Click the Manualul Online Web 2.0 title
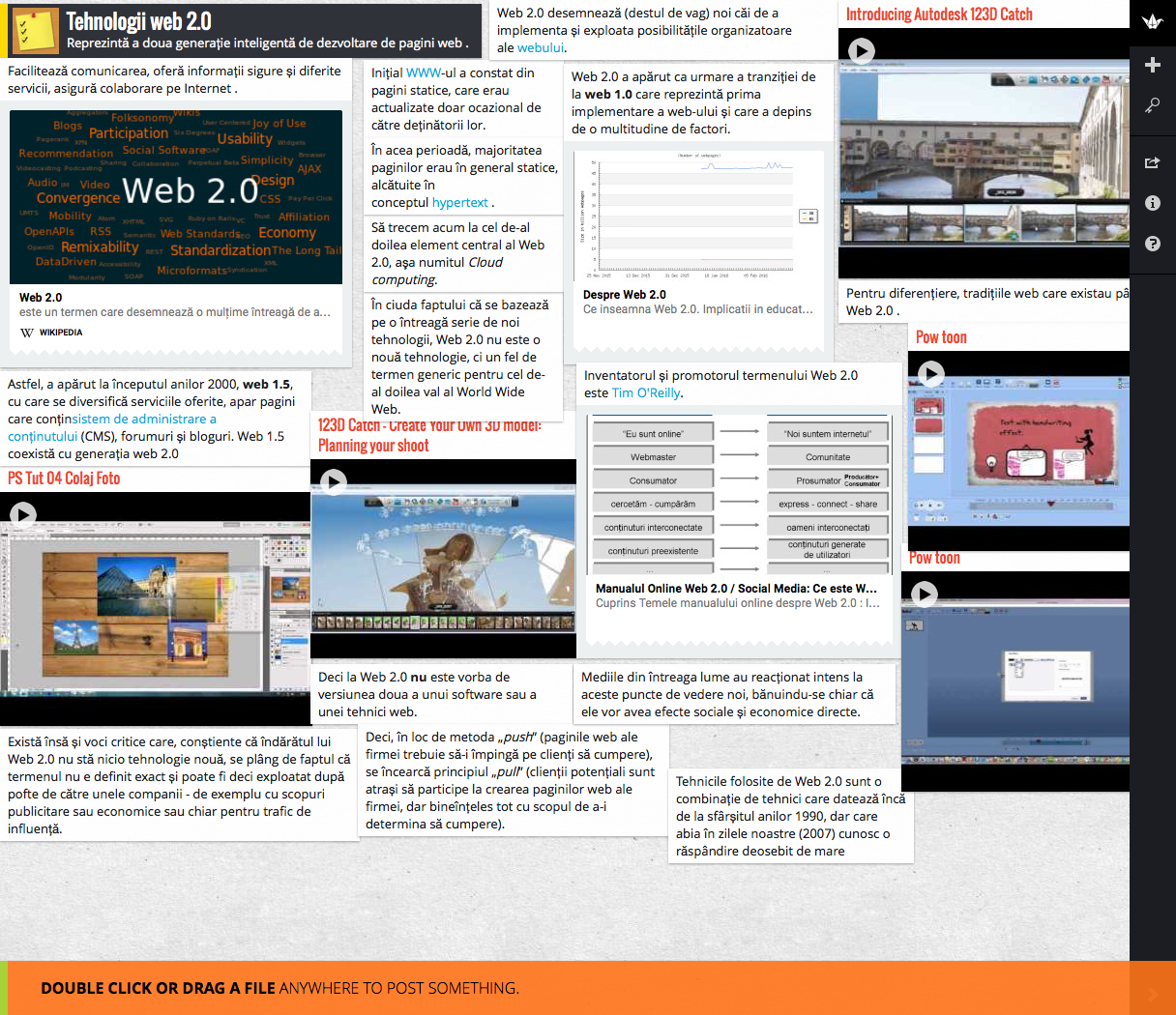 point(736,588)
